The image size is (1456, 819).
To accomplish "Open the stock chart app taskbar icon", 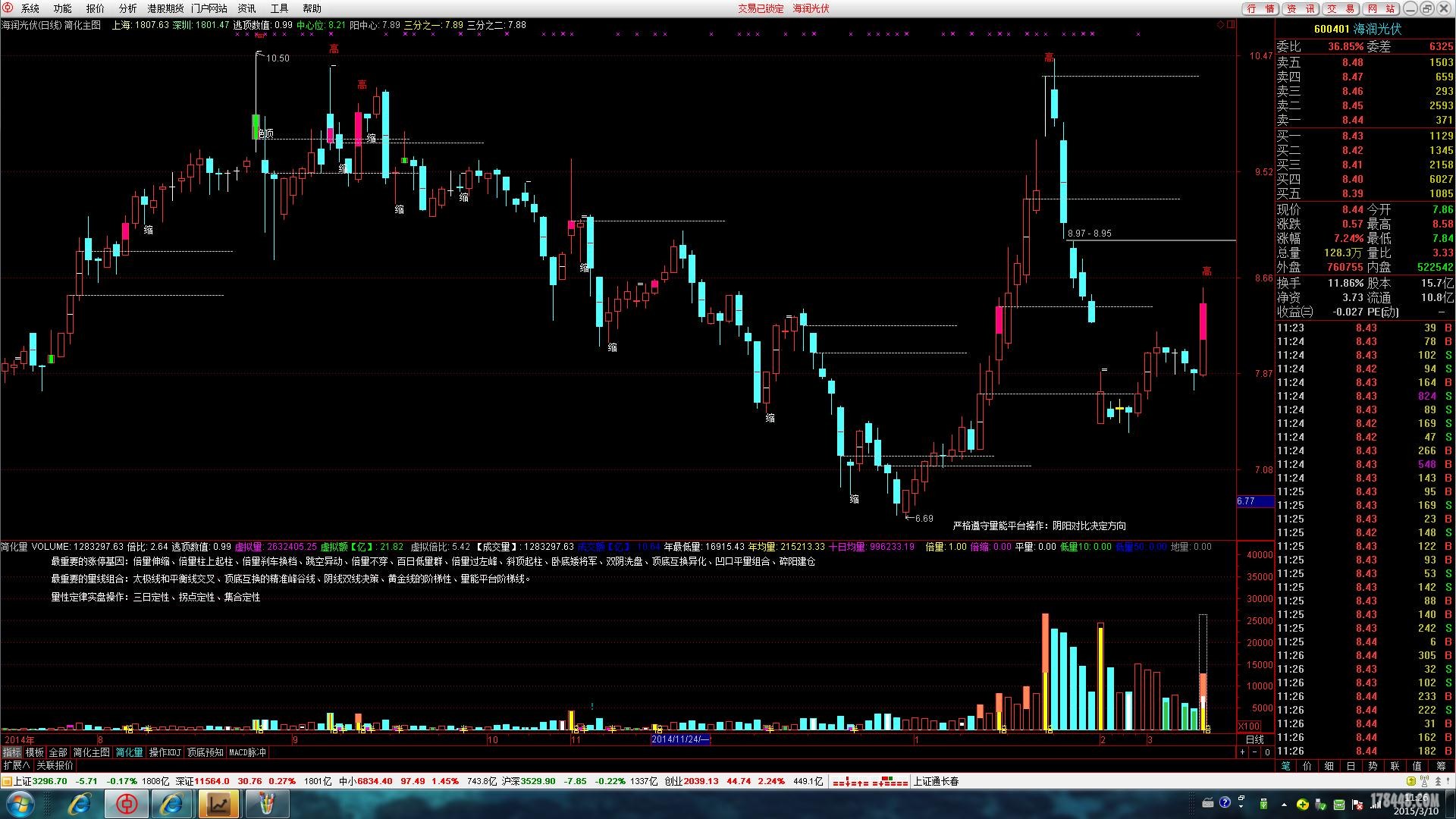I will click(x=218, y=804).
